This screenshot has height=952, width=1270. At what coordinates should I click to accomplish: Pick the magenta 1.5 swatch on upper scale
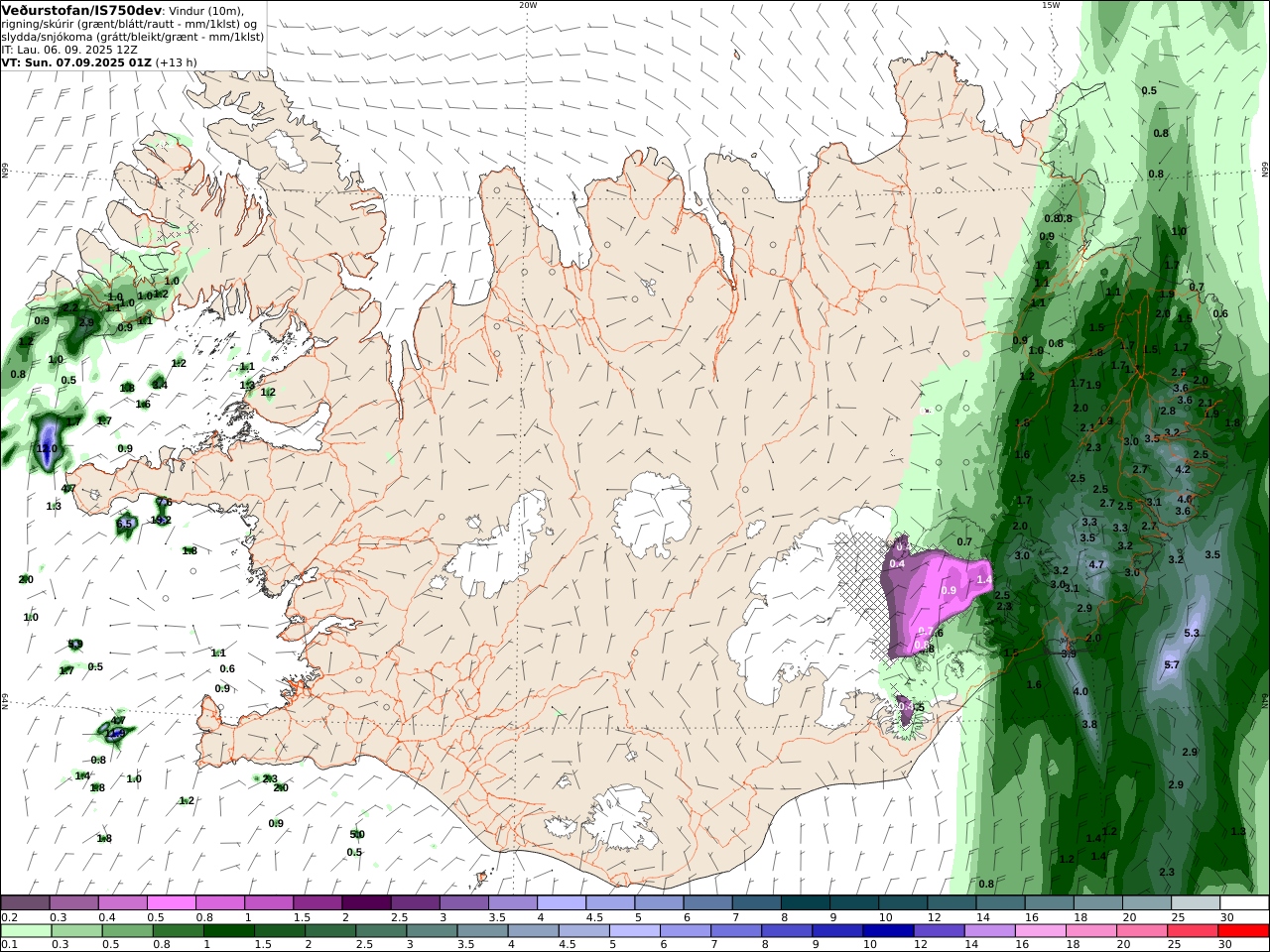[x=317, y=903]
